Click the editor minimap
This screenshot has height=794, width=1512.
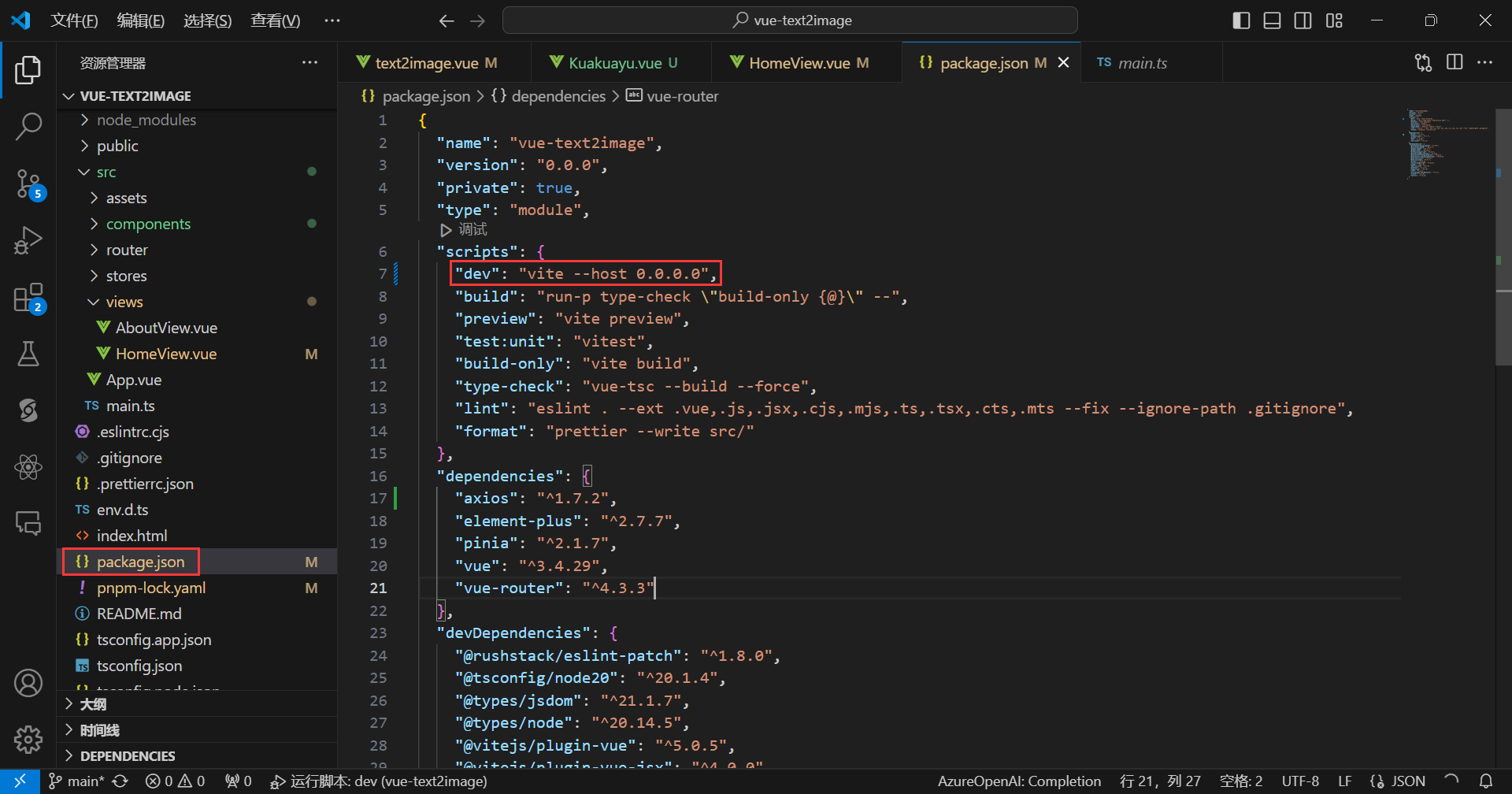click(x=1447, y=144)
